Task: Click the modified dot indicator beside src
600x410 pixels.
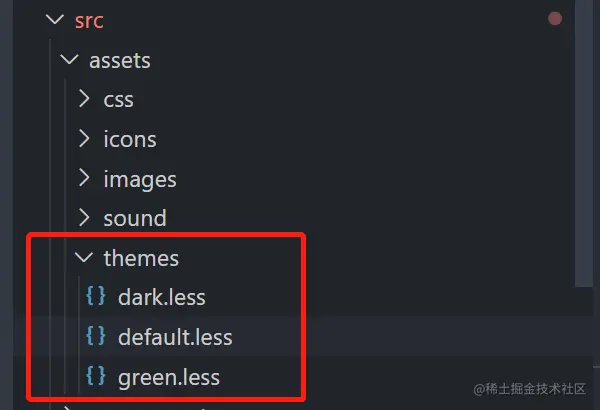Action: pyautogui.click(x=555, y=18)
